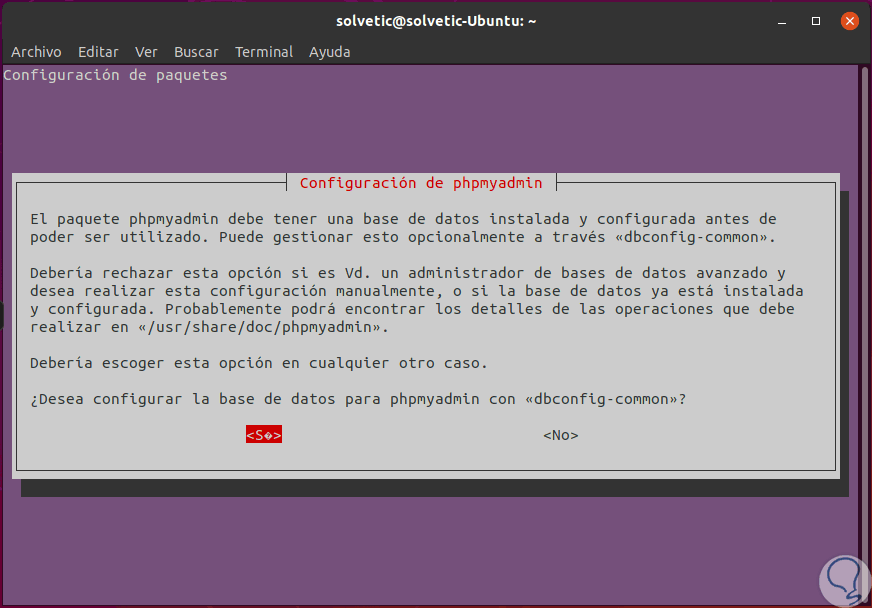
Task: Click the terminal vertical scrollbar
Action: (864, 334)
